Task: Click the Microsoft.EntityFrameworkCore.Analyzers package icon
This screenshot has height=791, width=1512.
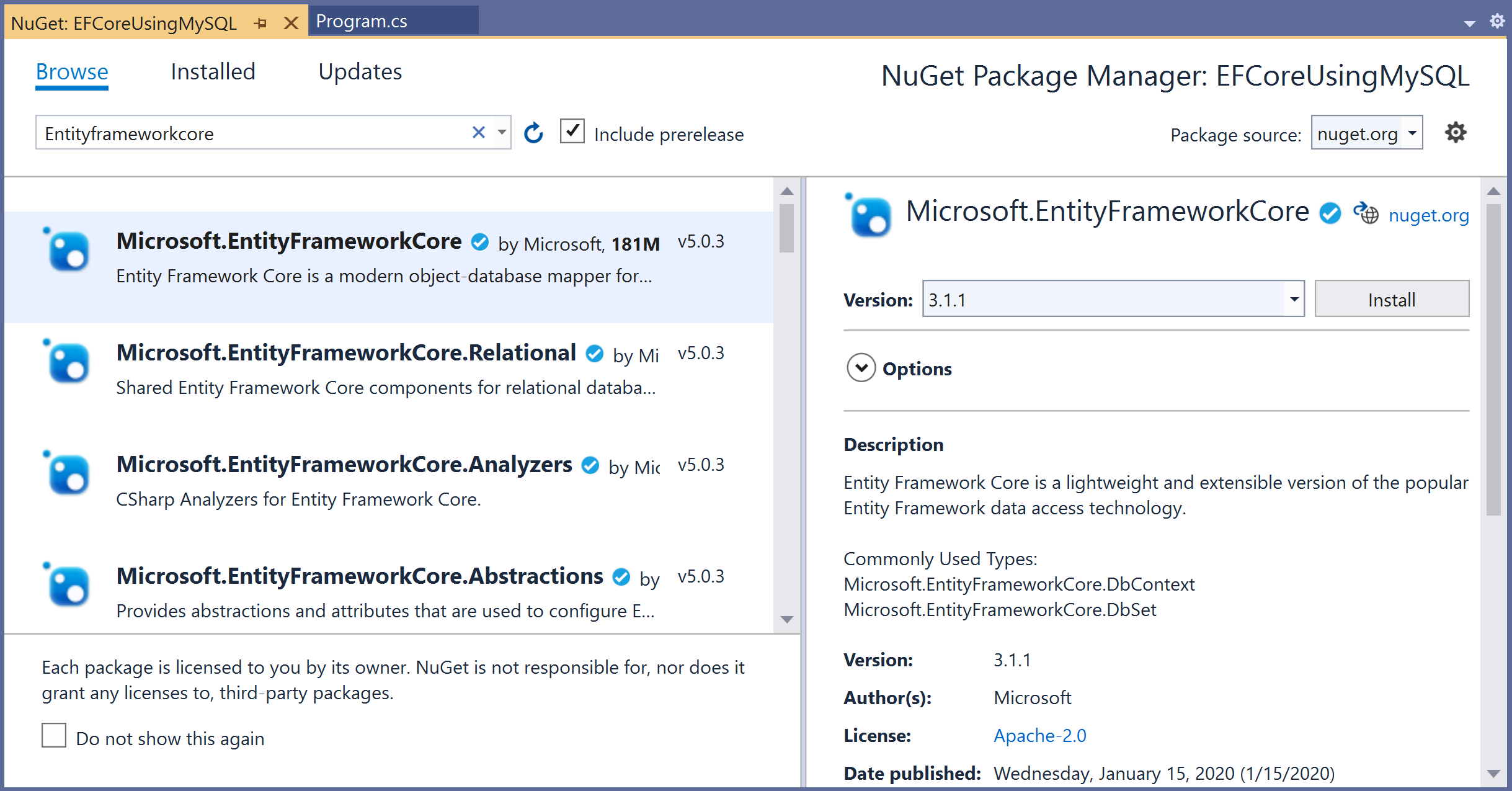Action: (68, 475)
